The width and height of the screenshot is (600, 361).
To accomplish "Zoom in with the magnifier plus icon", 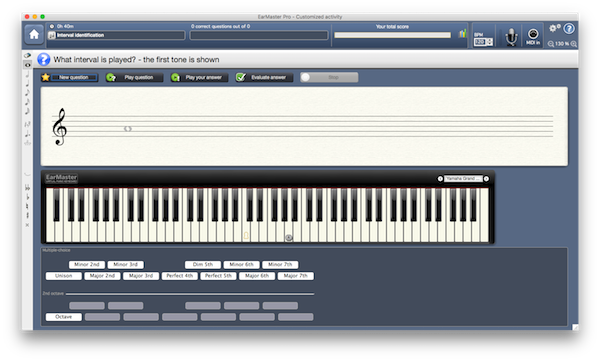I will coord(574,44).
